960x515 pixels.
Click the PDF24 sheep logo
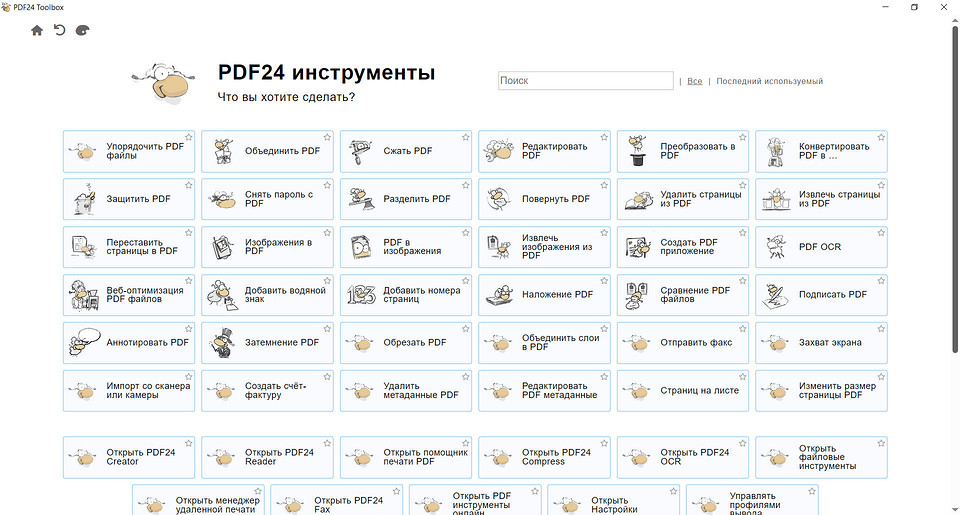pyautogui.click(x=163, y=83)
